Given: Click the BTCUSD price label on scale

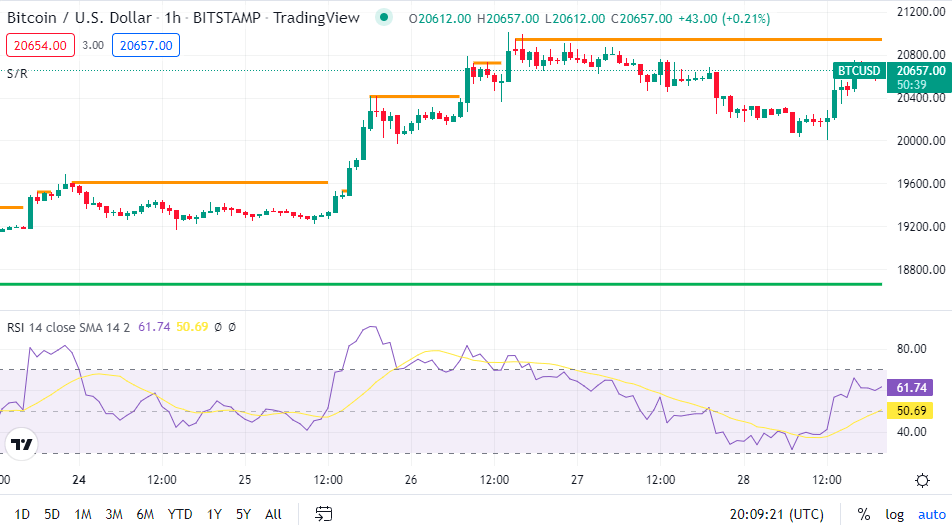Looking at the screenshot, I should (858, 71).
